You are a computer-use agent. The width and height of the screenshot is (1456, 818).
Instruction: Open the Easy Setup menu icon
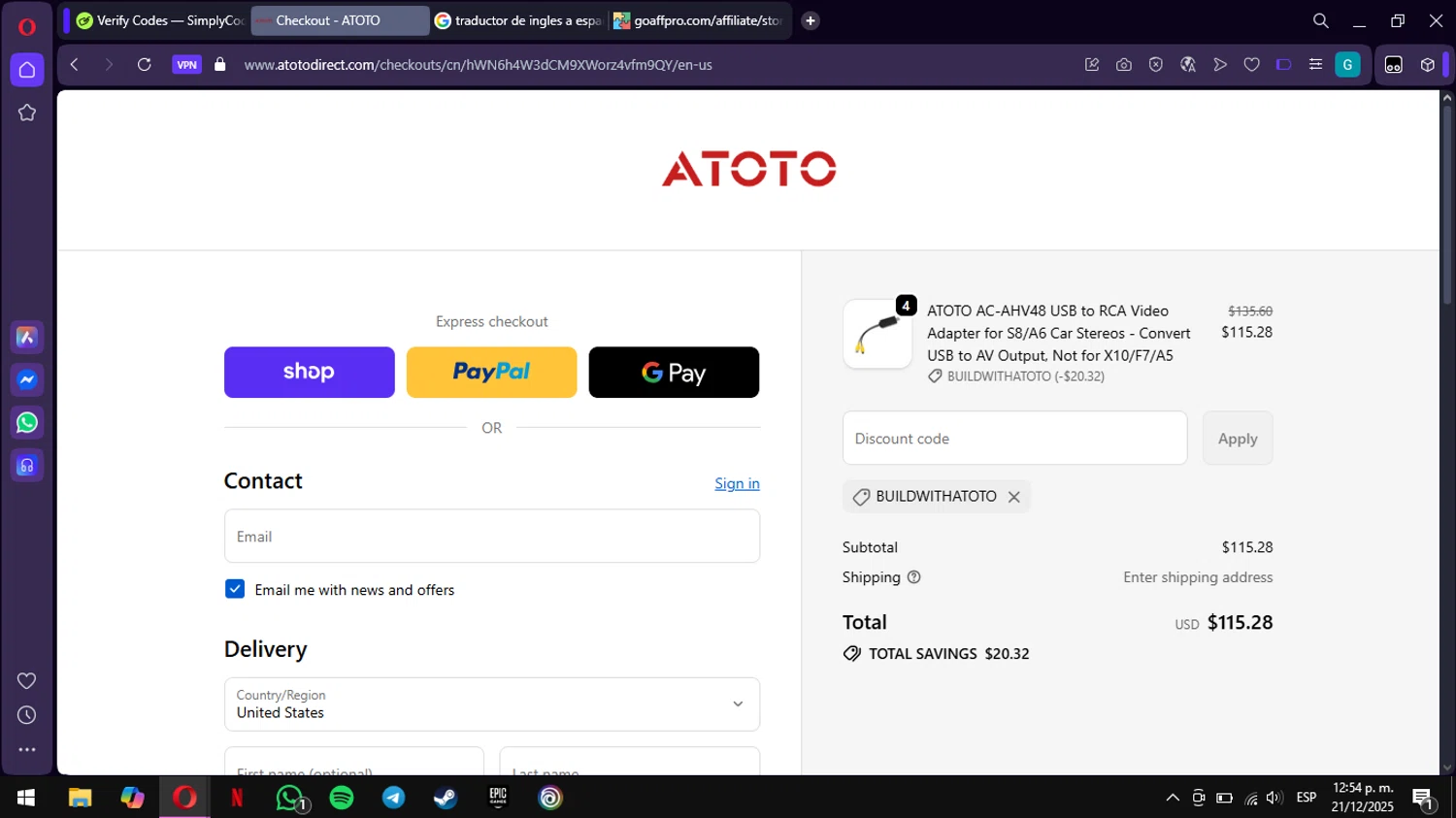[x=1316, y=65]
